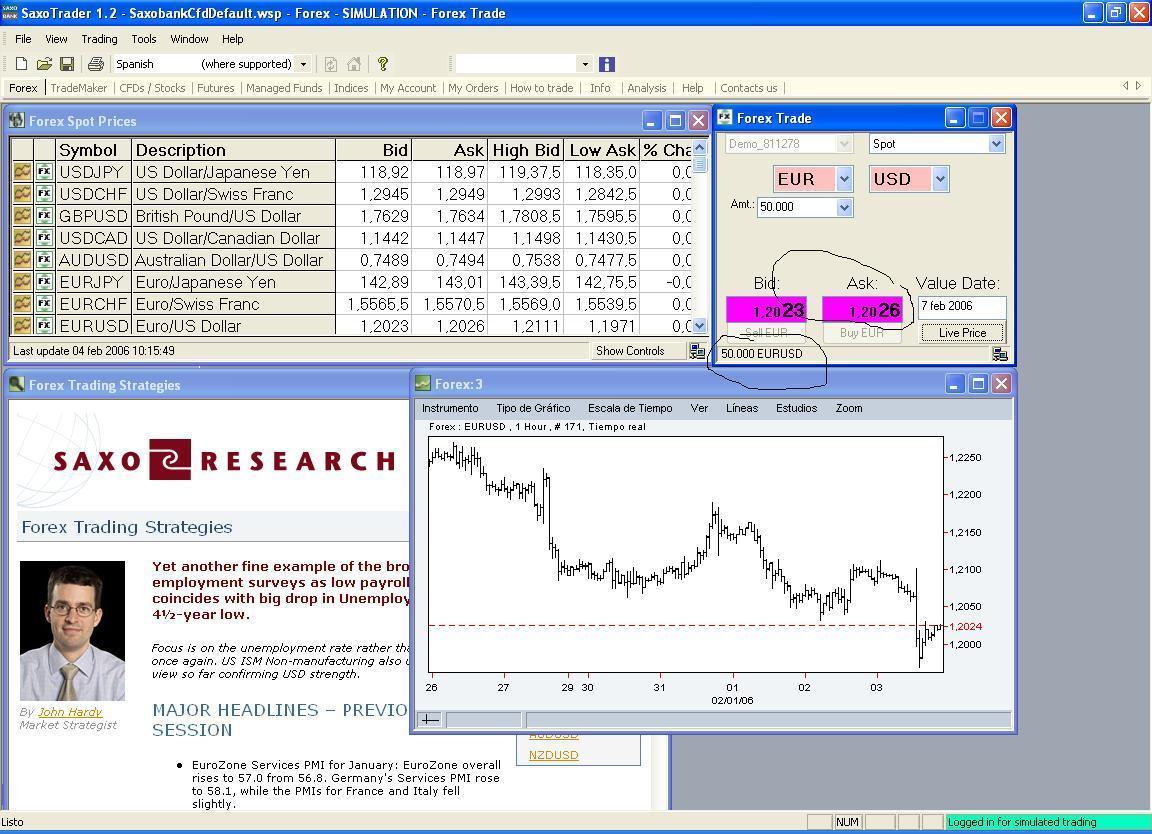Click FX trade icon for EURCHF row

(44, 303)
